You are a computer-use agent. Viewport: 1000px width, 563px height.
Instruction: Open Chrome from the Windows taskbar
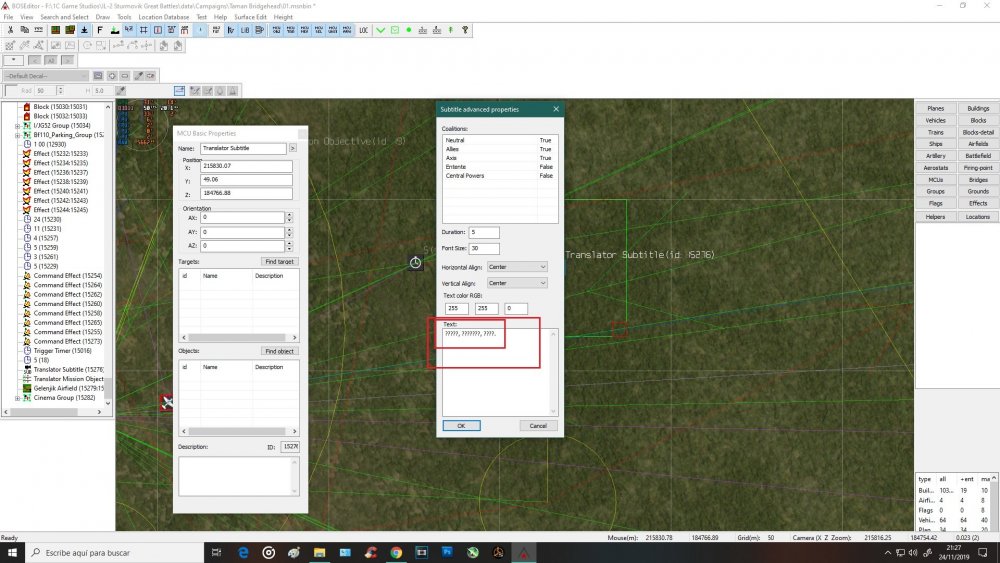tap(397, 552)
